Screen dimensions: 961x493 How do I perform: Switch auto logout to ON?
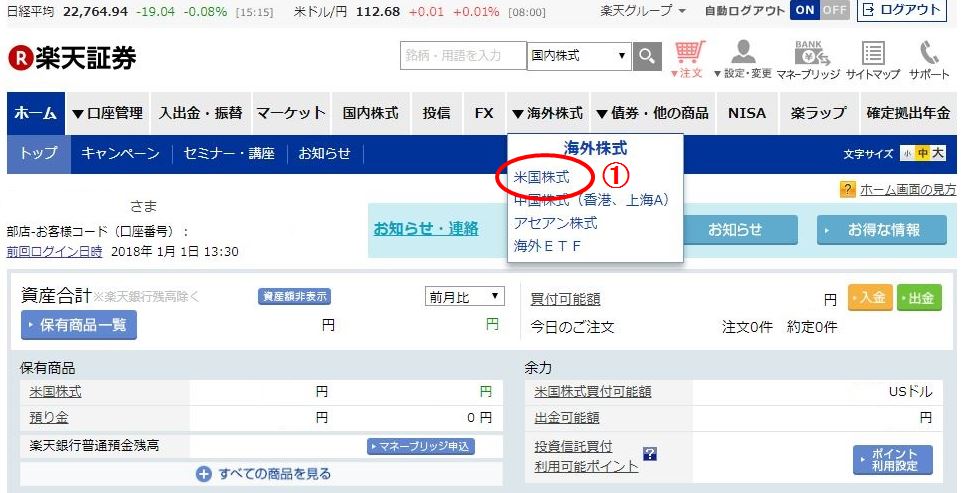[x=805, y=10]
